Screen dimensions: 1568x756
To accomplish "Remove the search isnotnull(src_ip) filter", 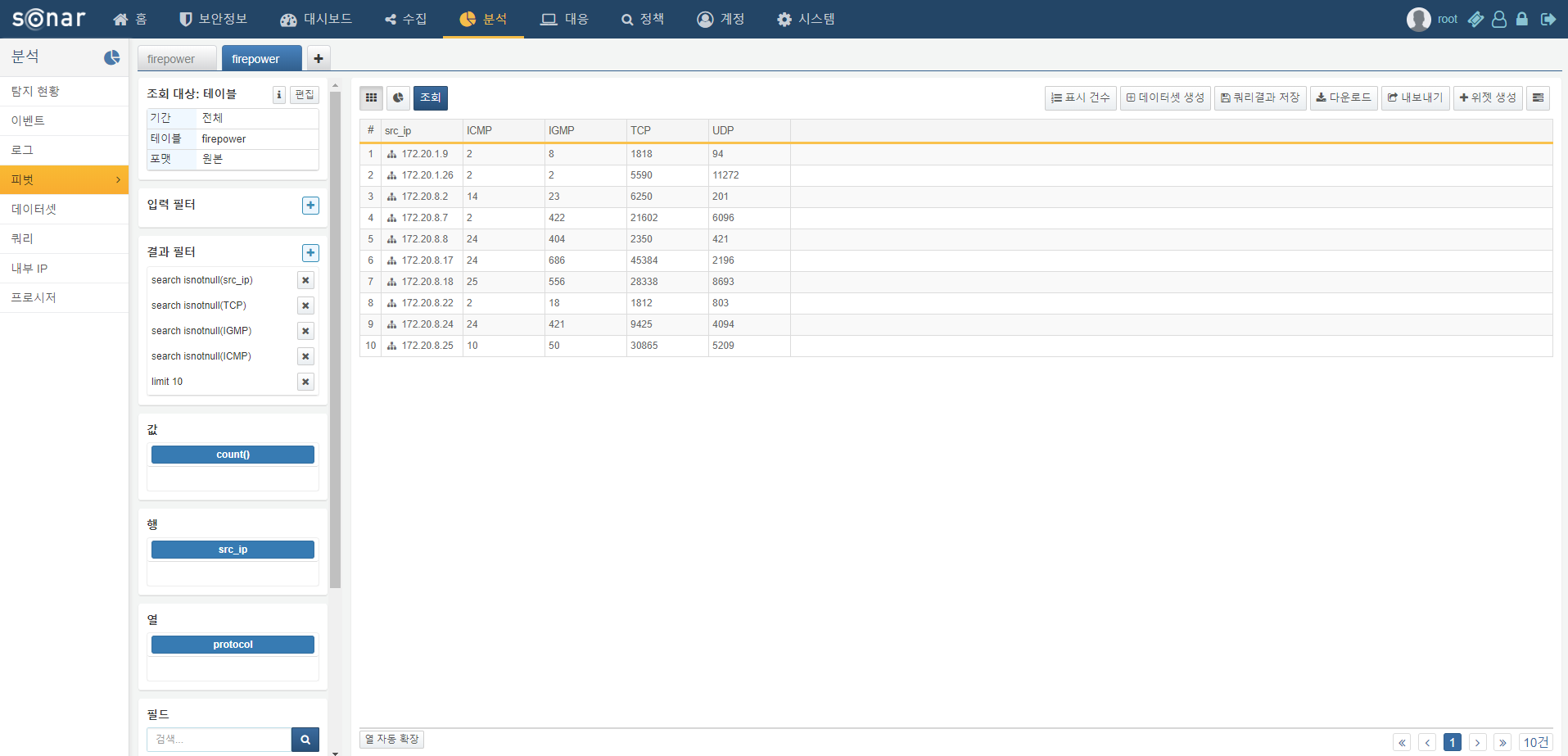I will click(x=305, y=280).
